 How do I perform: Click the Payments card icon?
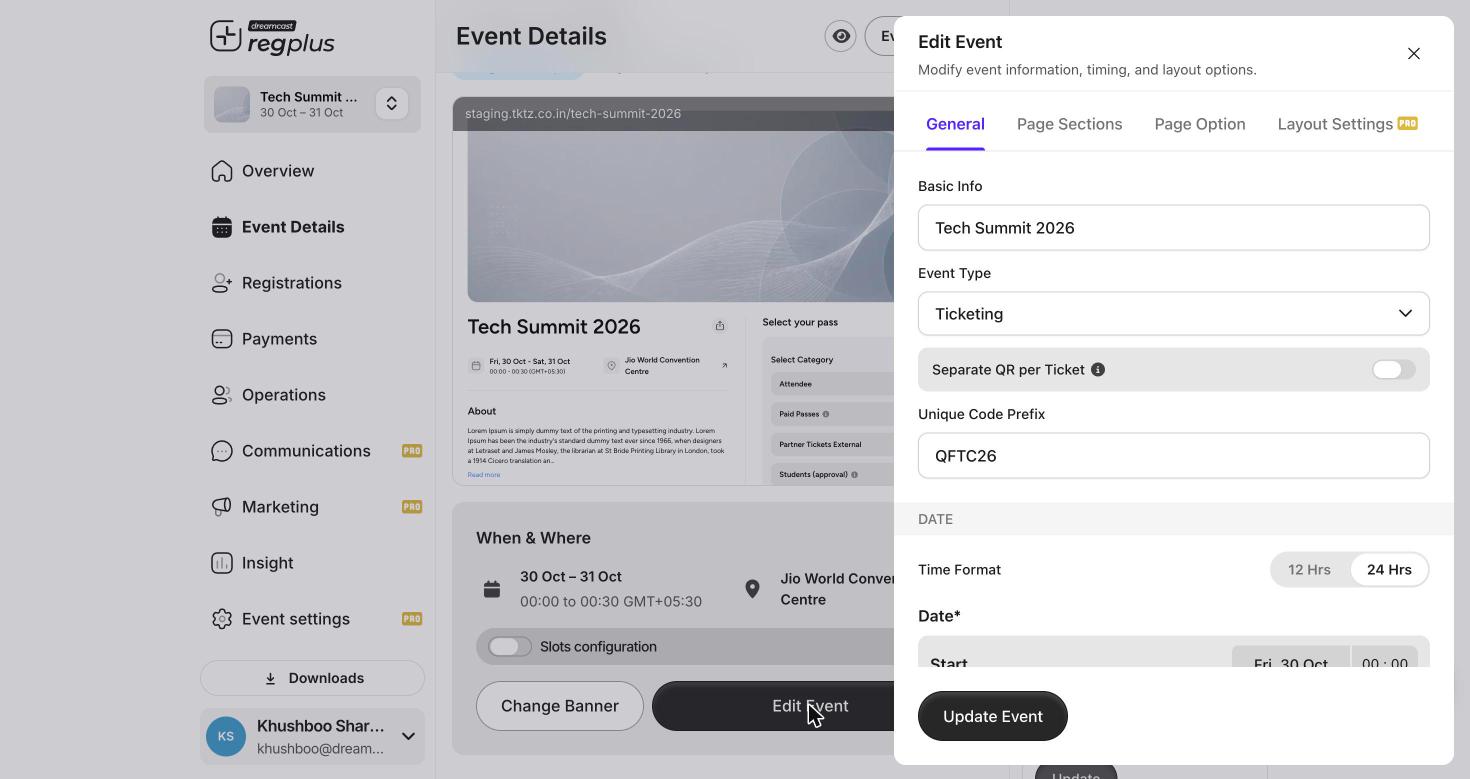pos(222,339)
